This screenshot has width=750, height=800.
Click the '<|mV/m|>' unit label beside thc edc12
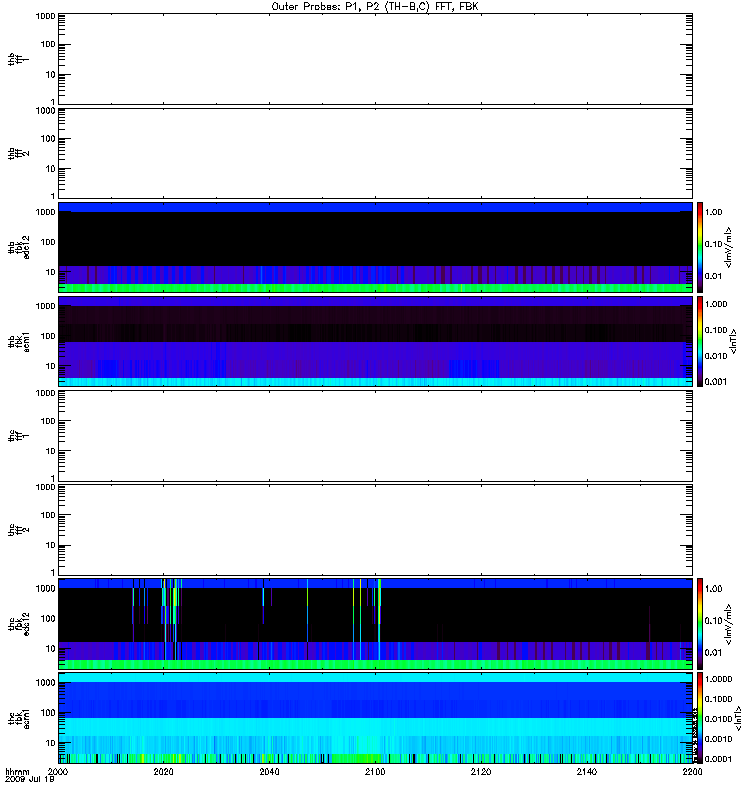(729, 623)
